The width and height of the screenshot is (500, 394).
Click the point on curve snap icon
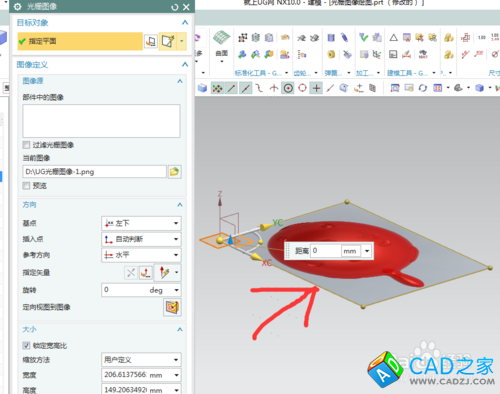click(330, 88)
